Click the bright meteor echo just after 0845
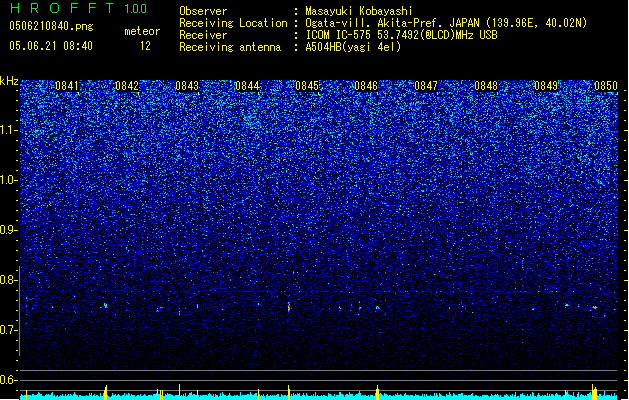The width and height of the screenshot is (629, 400). point(288,307)
